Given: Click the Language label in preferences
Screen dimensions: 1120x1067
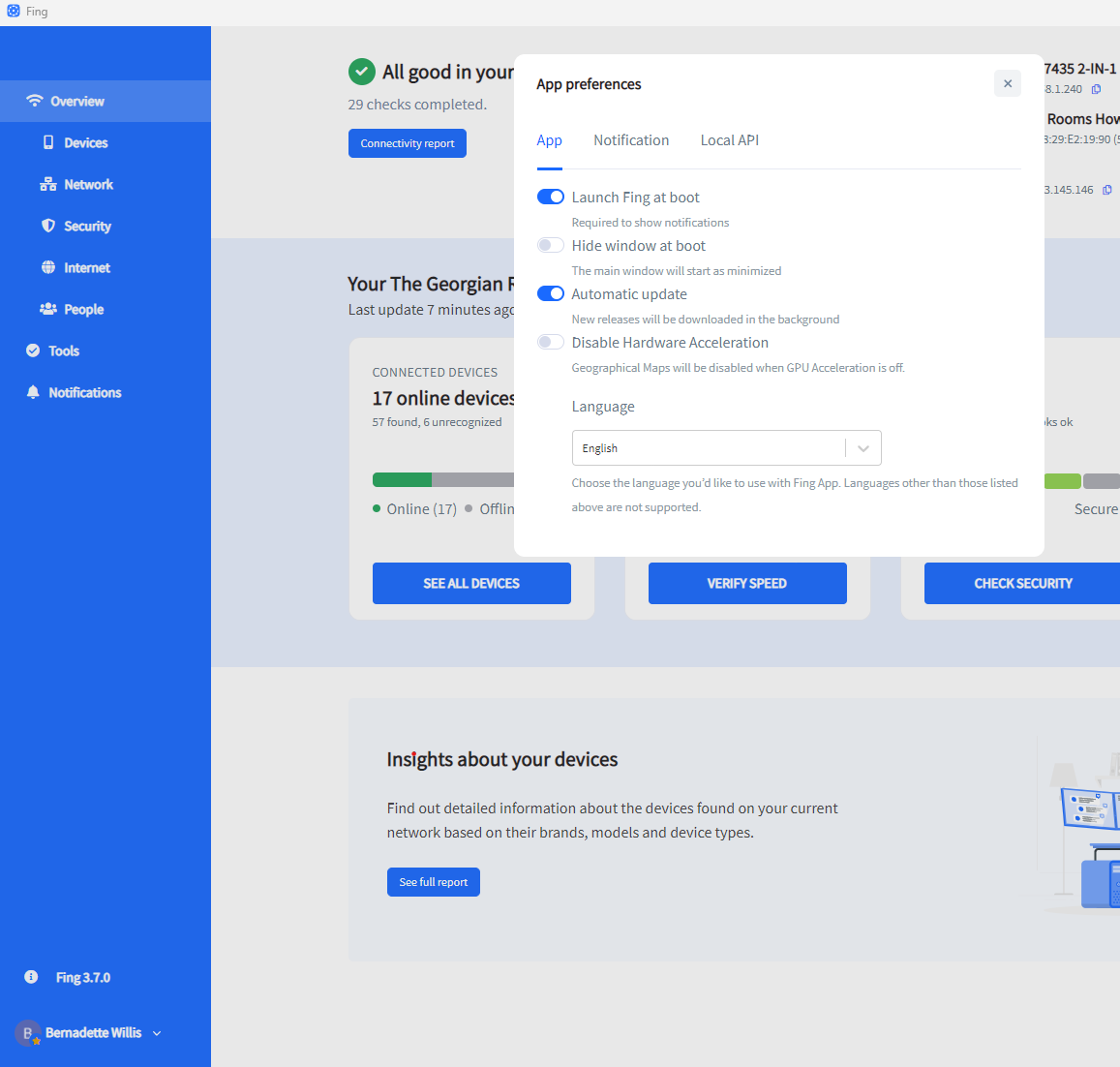Looking at the screenshot, I should [x=603, y=407].
